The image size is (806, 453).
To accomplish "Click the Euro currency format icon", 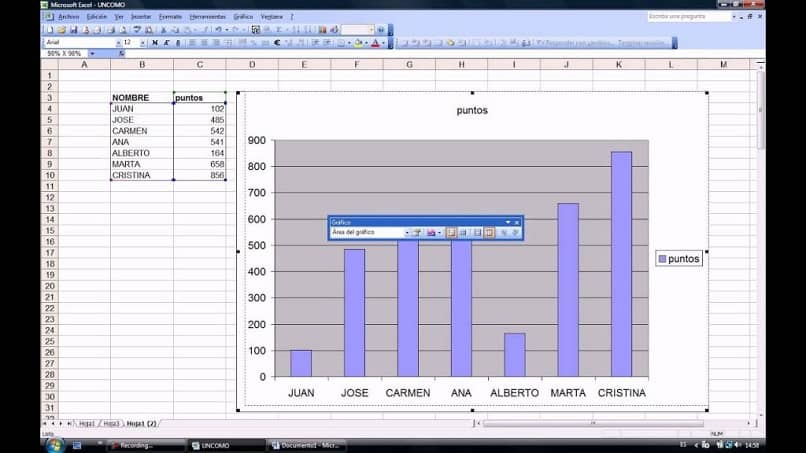I will click(276, 43).
